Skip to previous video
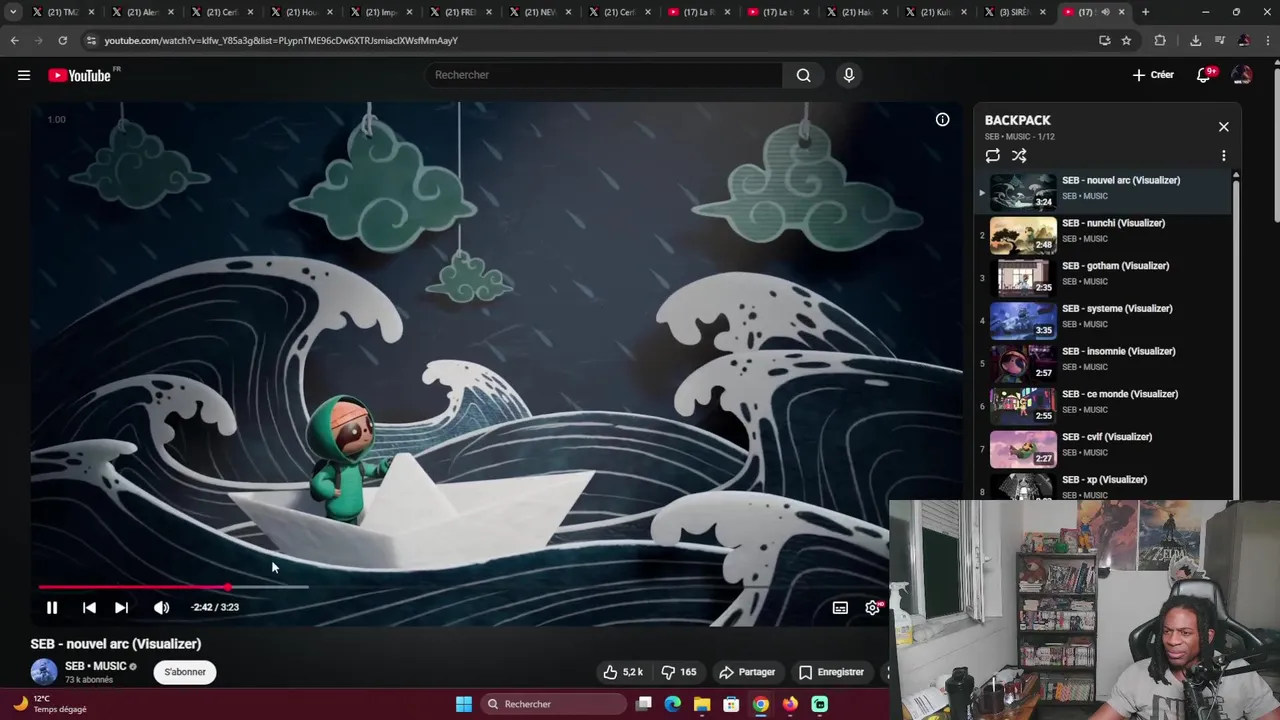The width and height of the screenshot is (1280, 720). click(x=89, y=607)
